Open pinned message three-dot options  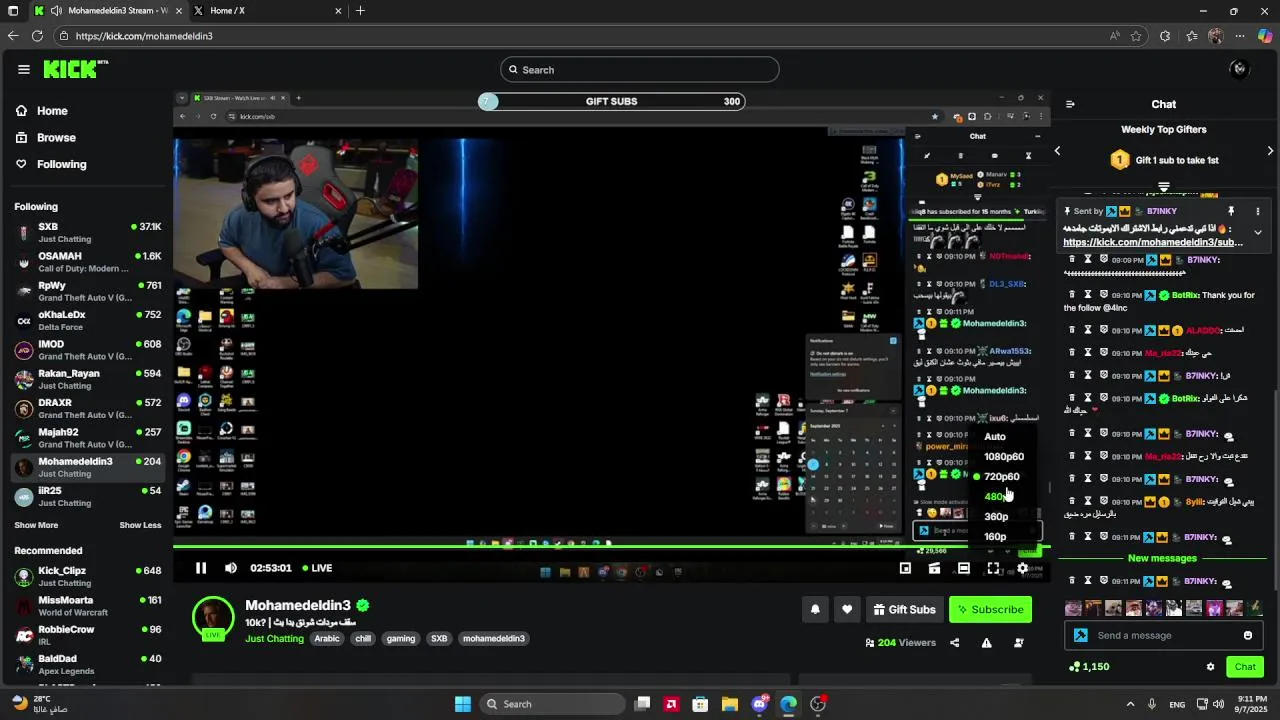[x=1258, y=212]
